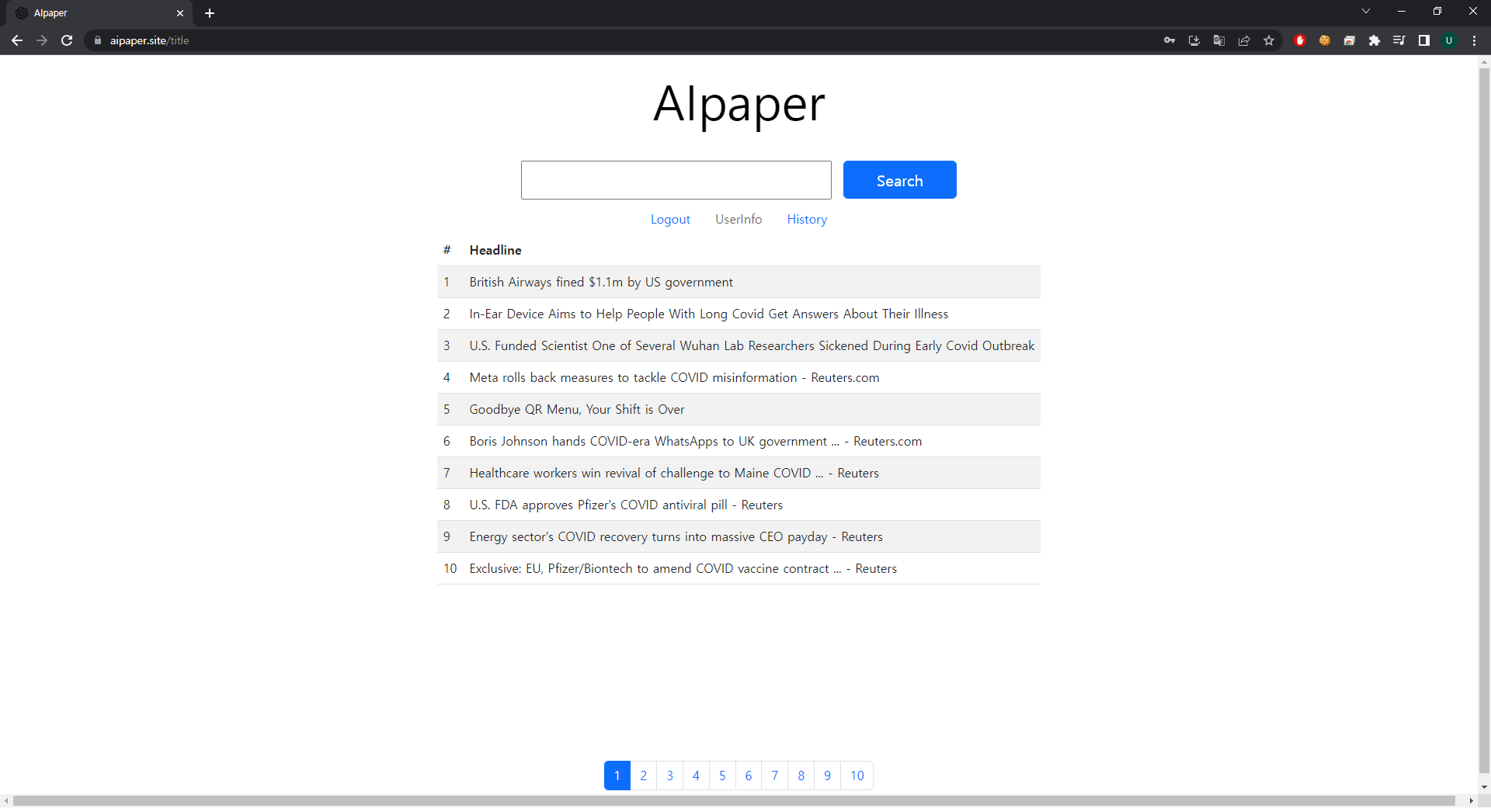Share this page via the share icon
Image resolution: width=1491 pixels, height=812 pixels.
pyautogui.click(x=1244, y=40)
